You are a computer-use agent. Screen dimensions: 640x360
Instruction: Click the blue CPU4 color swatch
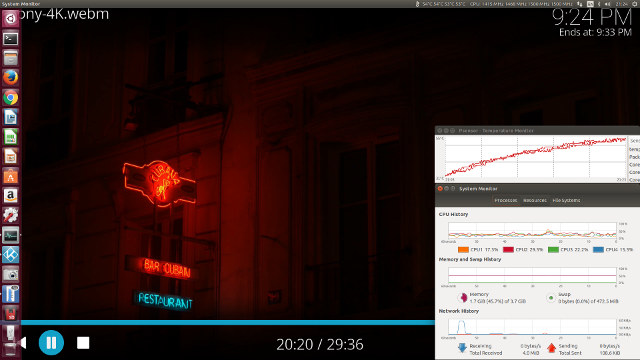598,249
